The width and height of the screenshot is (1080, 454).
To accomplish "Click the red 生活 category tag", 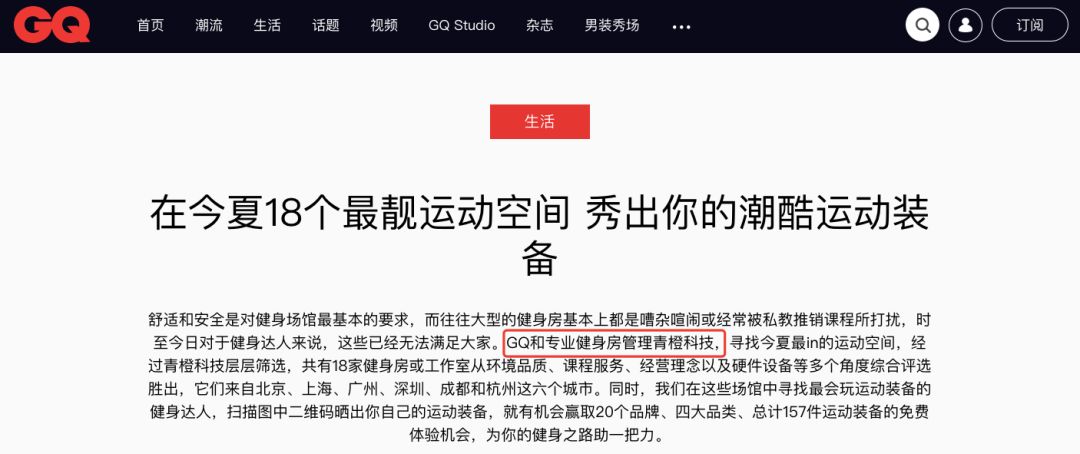I will [539, 121].
